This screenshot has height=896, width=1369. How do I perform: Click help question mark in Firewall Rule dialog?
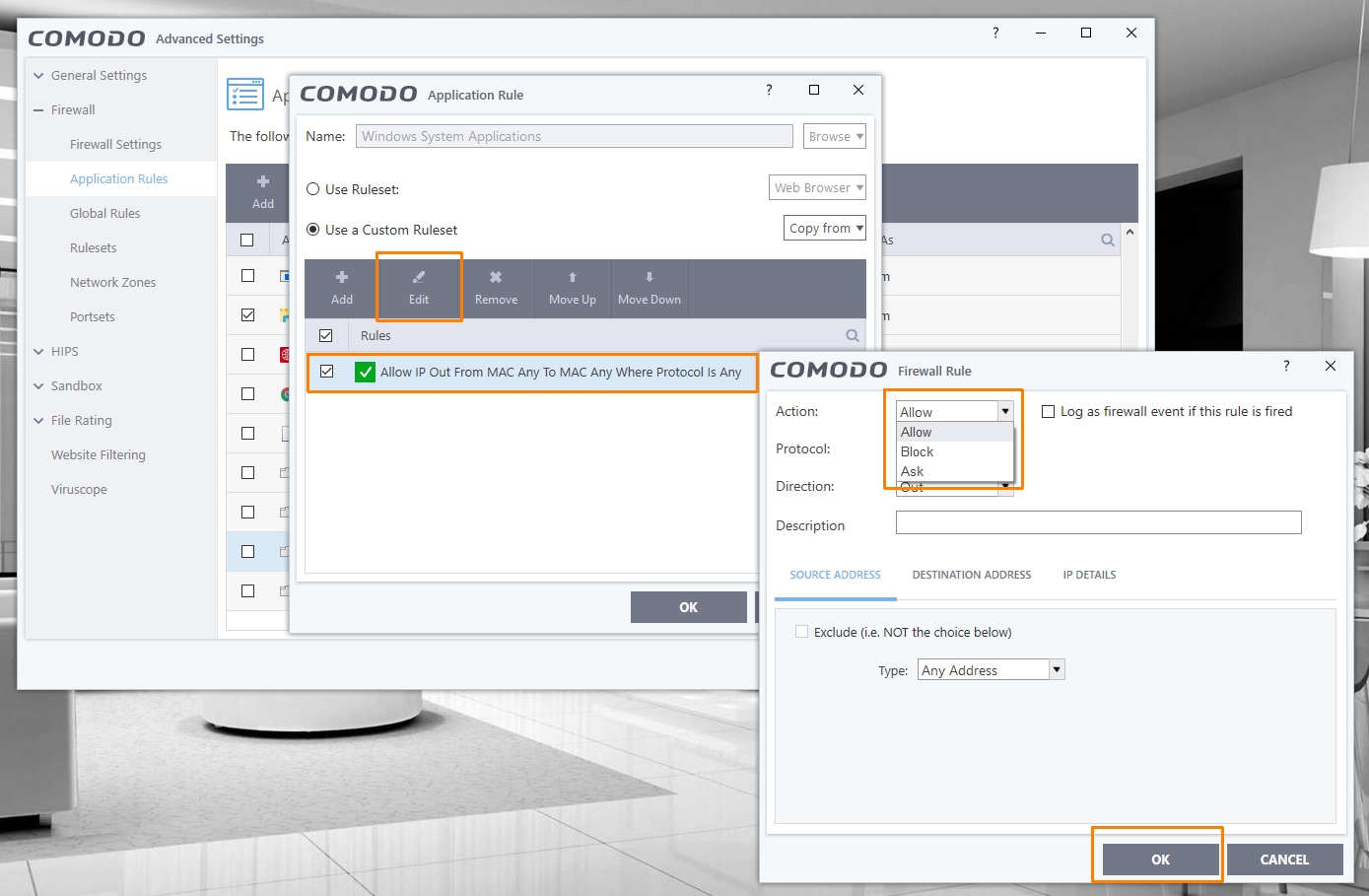tap(1285, 366)
